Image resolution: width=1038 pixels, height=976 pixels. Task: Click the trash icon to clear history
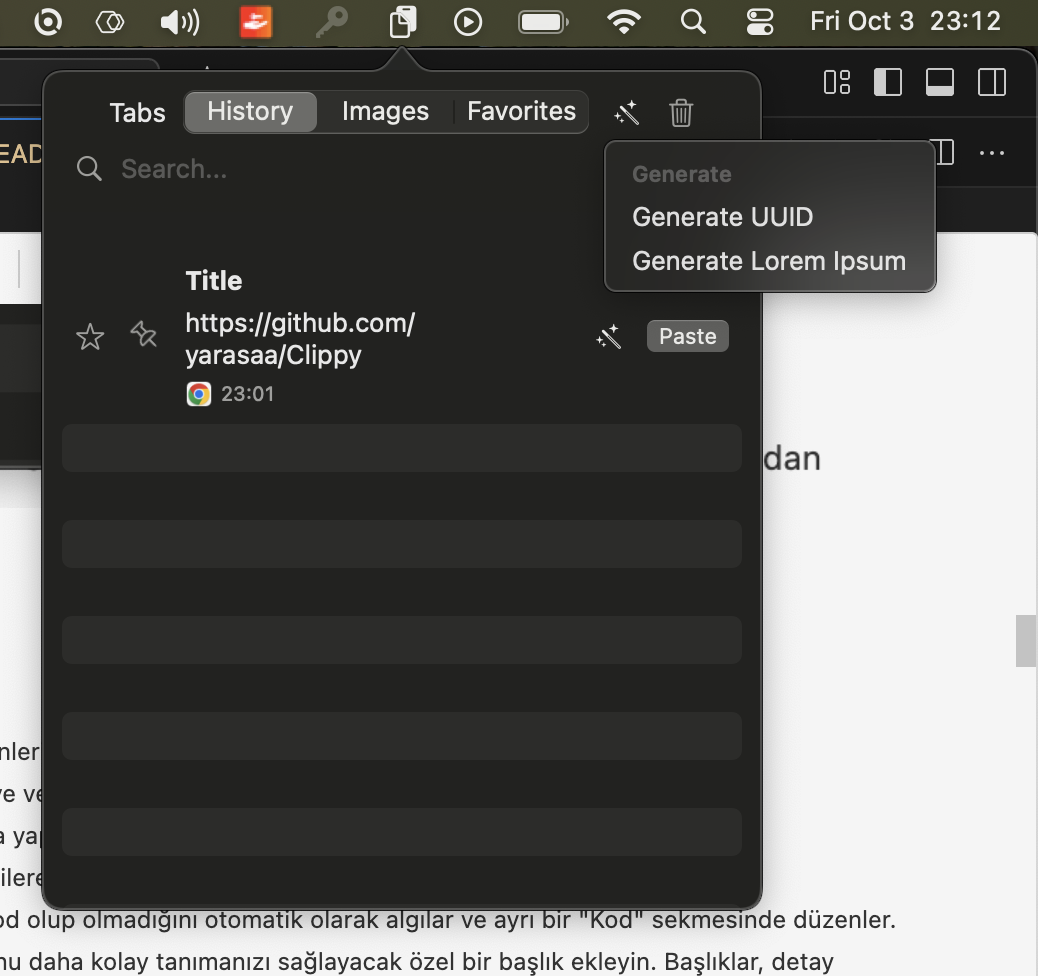tap(681, 113)
